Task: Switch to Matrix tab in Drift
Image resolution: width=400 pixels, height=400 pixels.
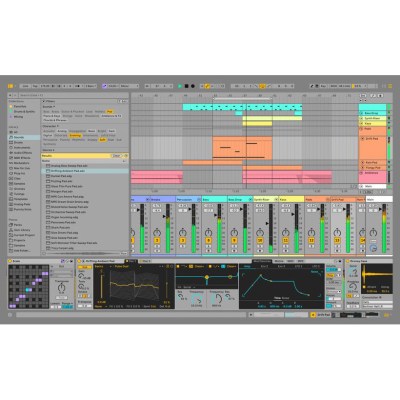Action: coord(279,261)
